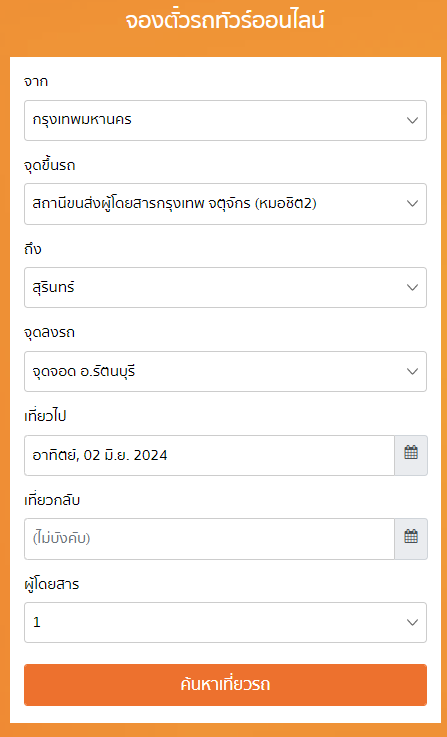Click chevron arrow on หมอชิต2 boarding dropdown

pyautogui.click(x=412, y=204)
